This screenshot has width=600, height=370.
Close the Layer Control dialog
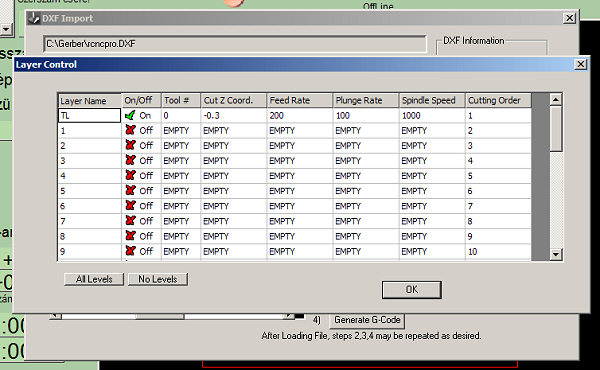pos(580,64)
